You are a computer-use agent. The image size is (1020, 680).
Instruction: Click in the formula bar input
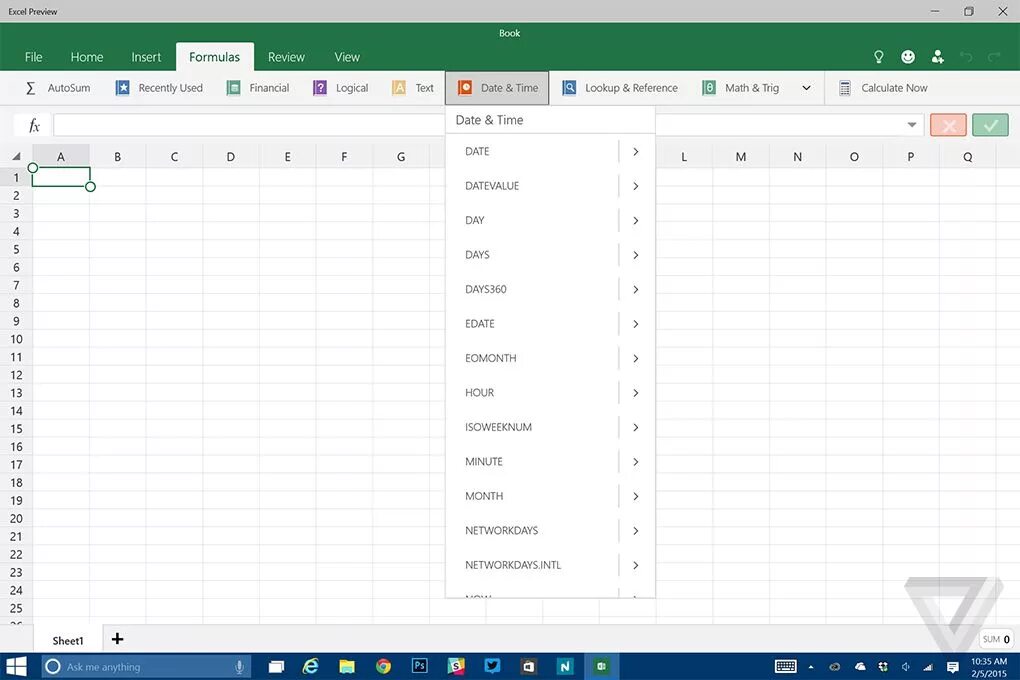pyautogui.click(x=248, y=125)
